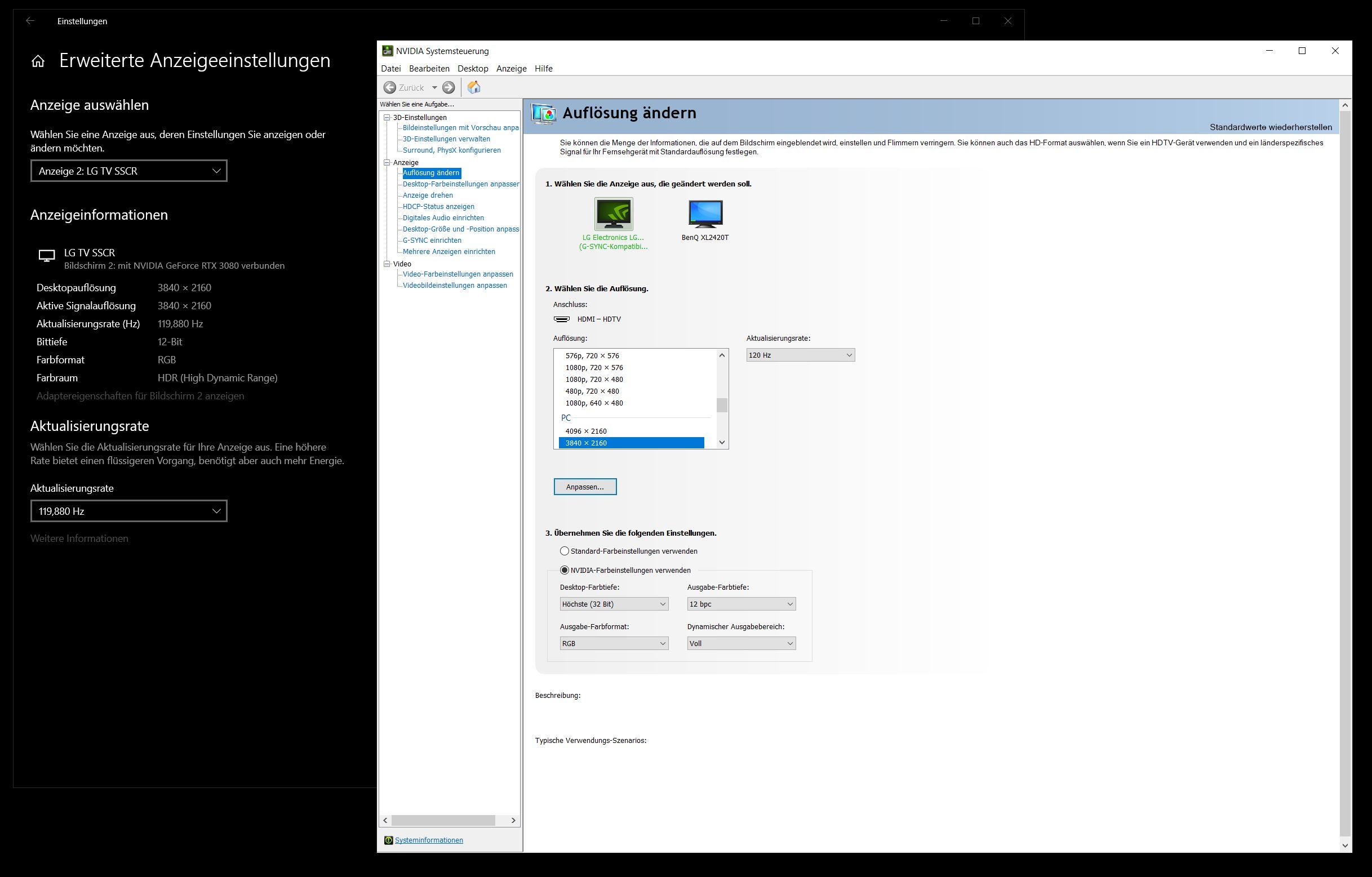The image size is (1372, 877).
Task: Maximize the NVIDIA Systemsteuerung window
Action: click(1302, 51)
